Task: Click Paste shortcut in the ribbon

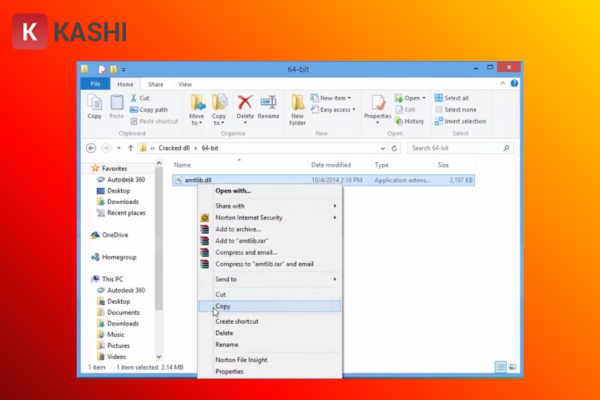Action: [154, 121]
